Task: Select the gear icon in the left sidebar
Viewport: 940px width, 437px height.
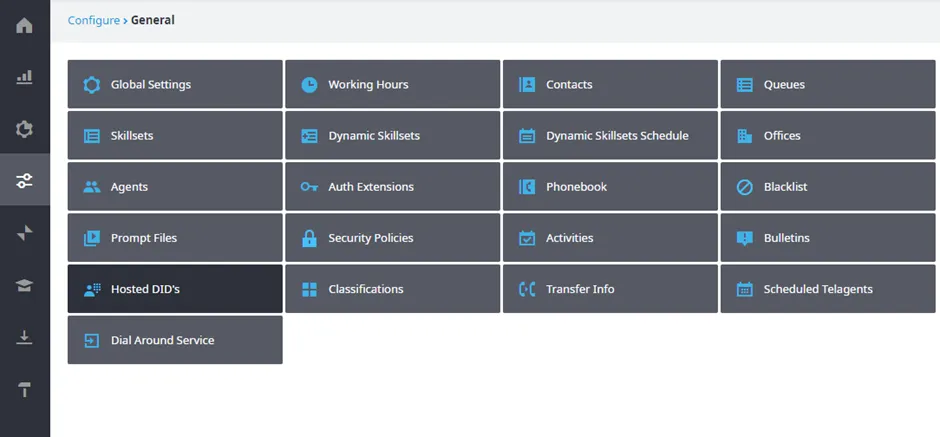Action: [x=24, y=129]
